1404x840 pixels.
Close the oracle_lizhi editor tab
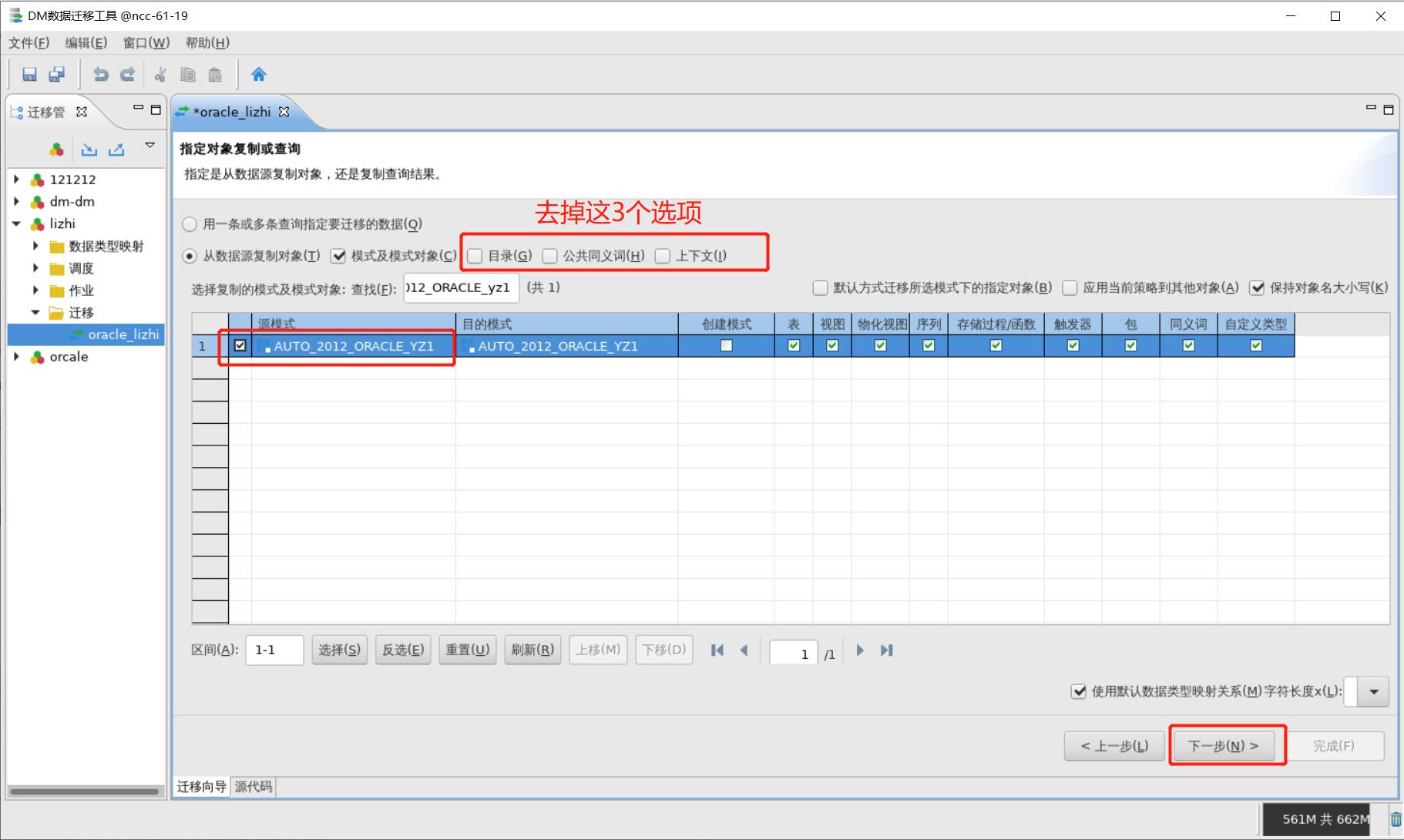click(x=284, y=112)
